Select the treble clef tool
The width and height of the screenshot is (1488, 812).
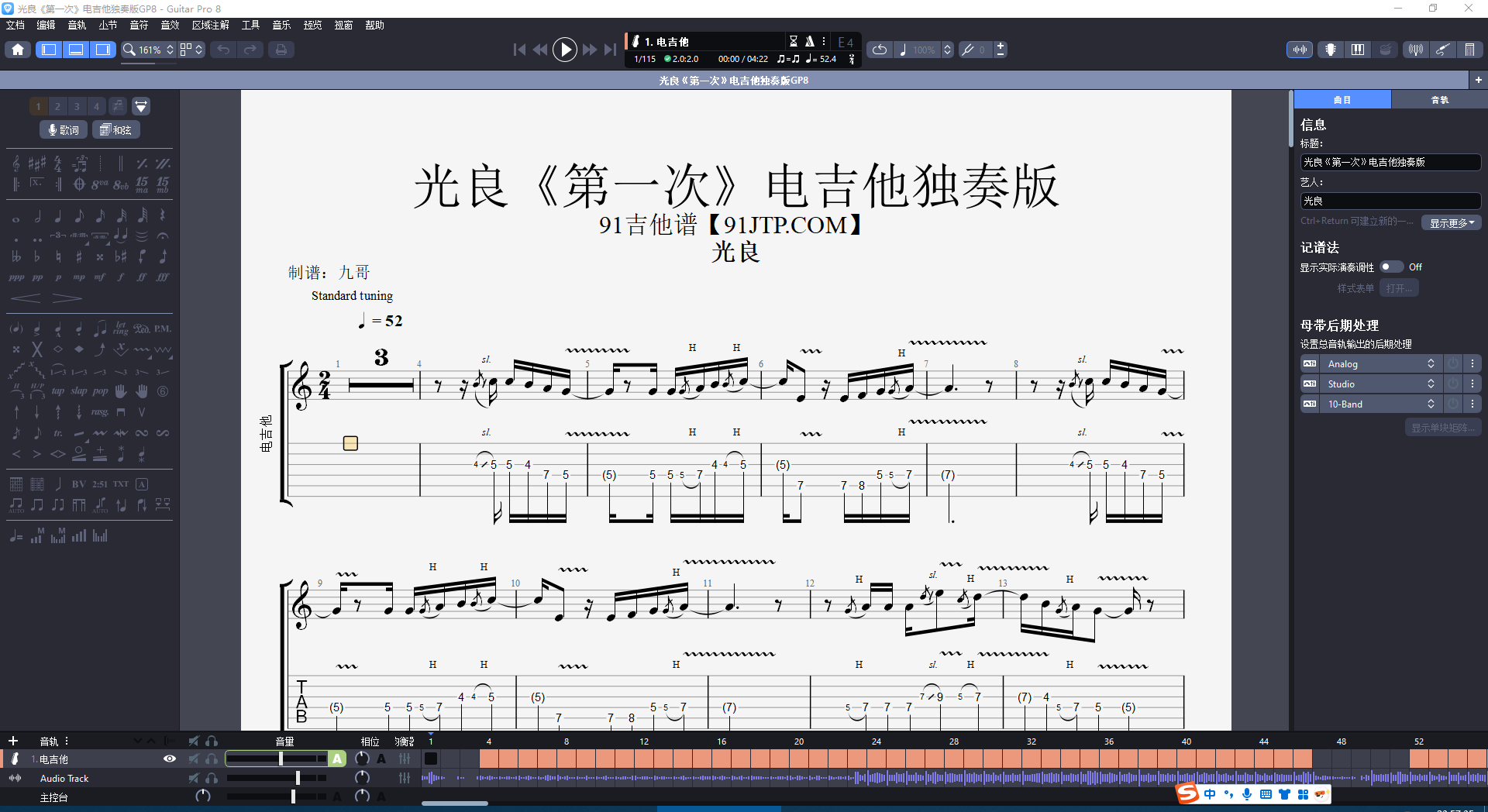pyautogui.click(x=16, y=163)
